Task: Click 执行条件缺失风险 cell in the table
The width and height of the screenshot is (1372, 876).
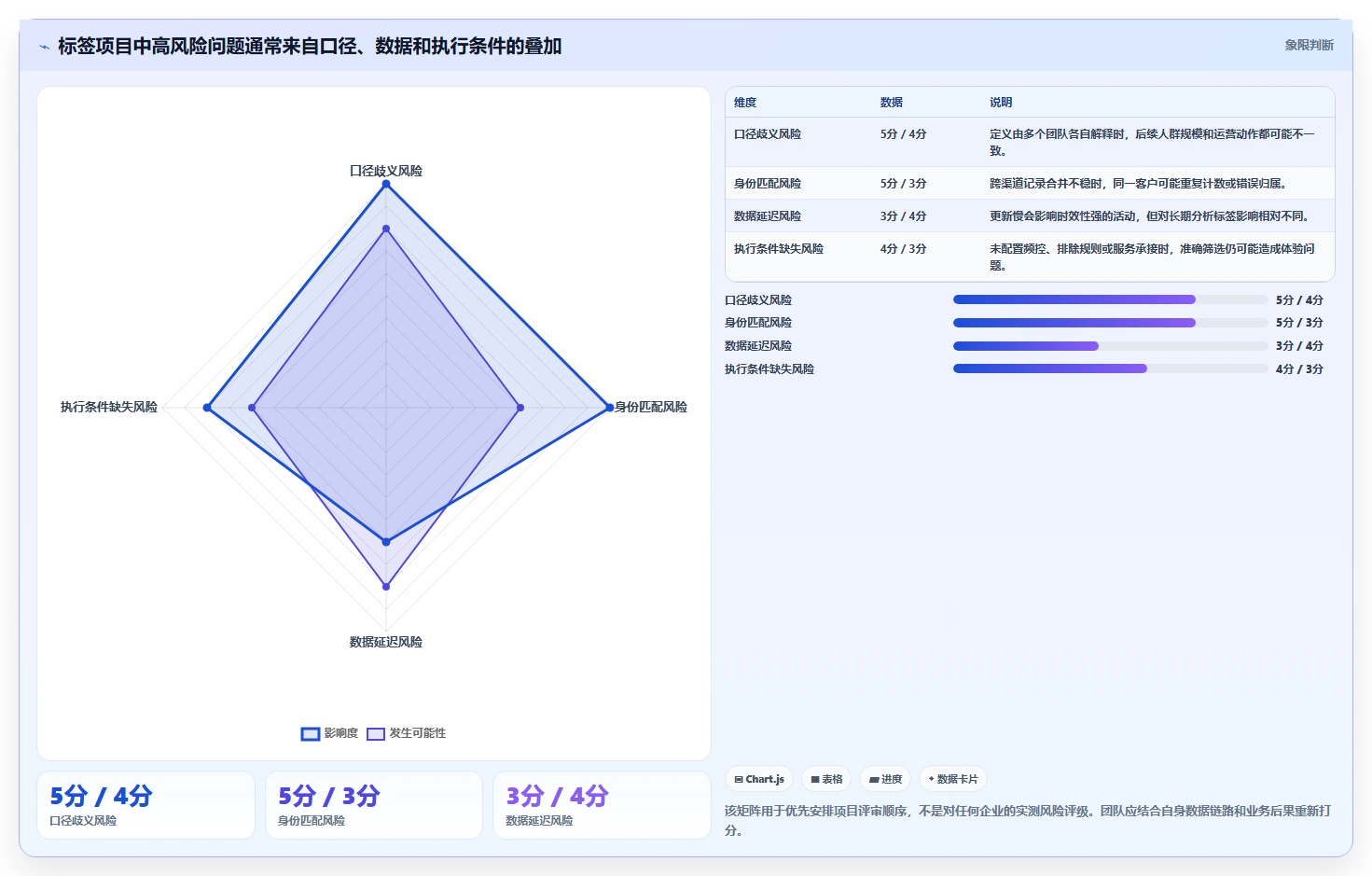Action: click(x=779, y=249)
